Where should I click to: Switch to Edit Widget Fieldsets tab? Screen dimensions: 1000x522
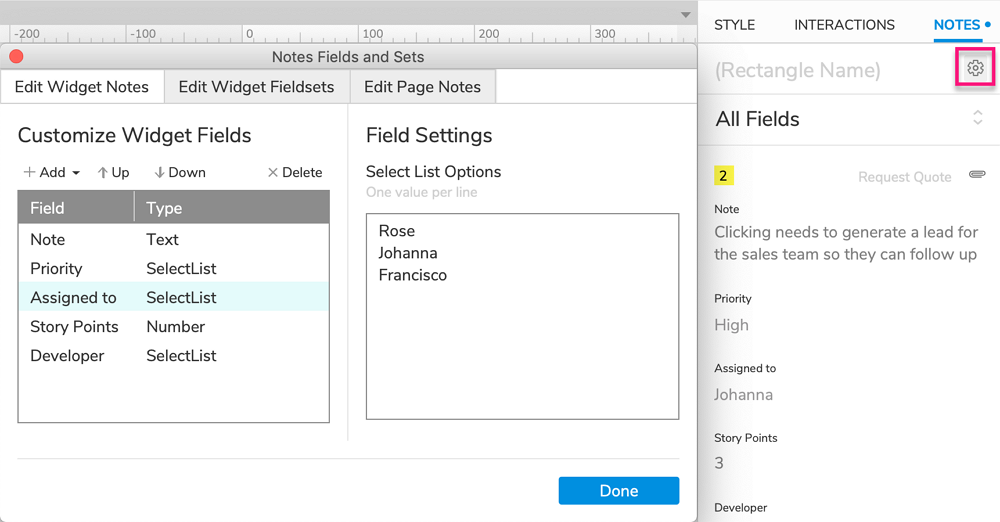point(256,87)
